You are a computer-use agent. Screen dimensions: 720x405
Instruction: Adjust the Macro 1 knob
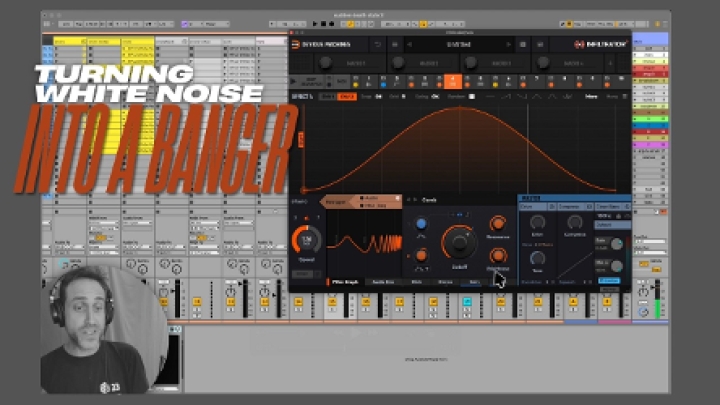pyautogui.click(x=325, y=63)
